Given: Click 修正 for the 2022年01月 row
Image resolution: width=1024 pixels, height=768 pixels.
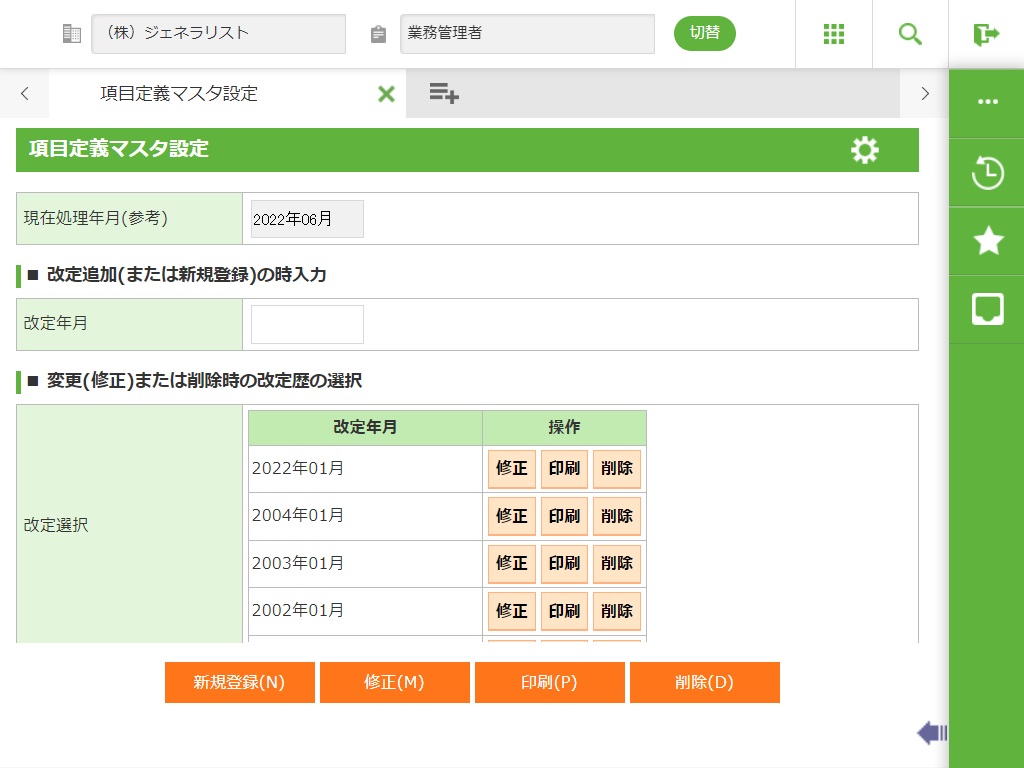Looking at the screenshot, I should pos(511,469).
